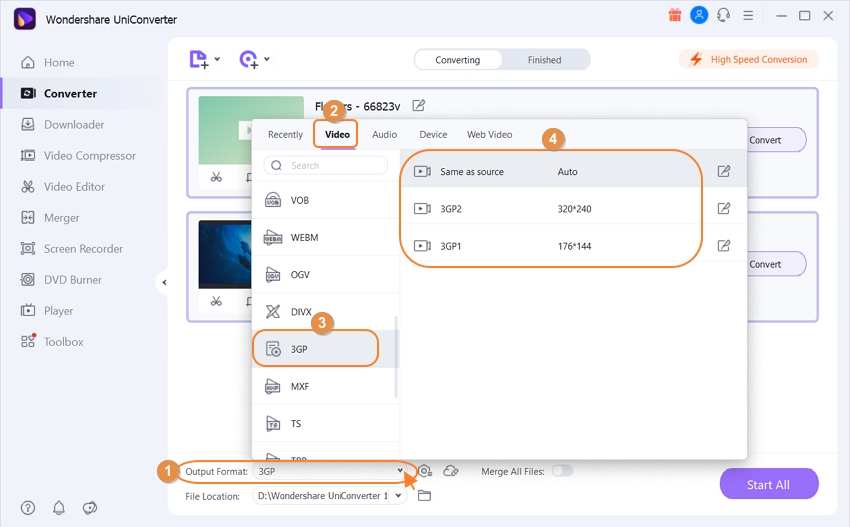Screen dimensions: 850x527
Task: Click the format list scrollbar
Action: click(396, 357)
